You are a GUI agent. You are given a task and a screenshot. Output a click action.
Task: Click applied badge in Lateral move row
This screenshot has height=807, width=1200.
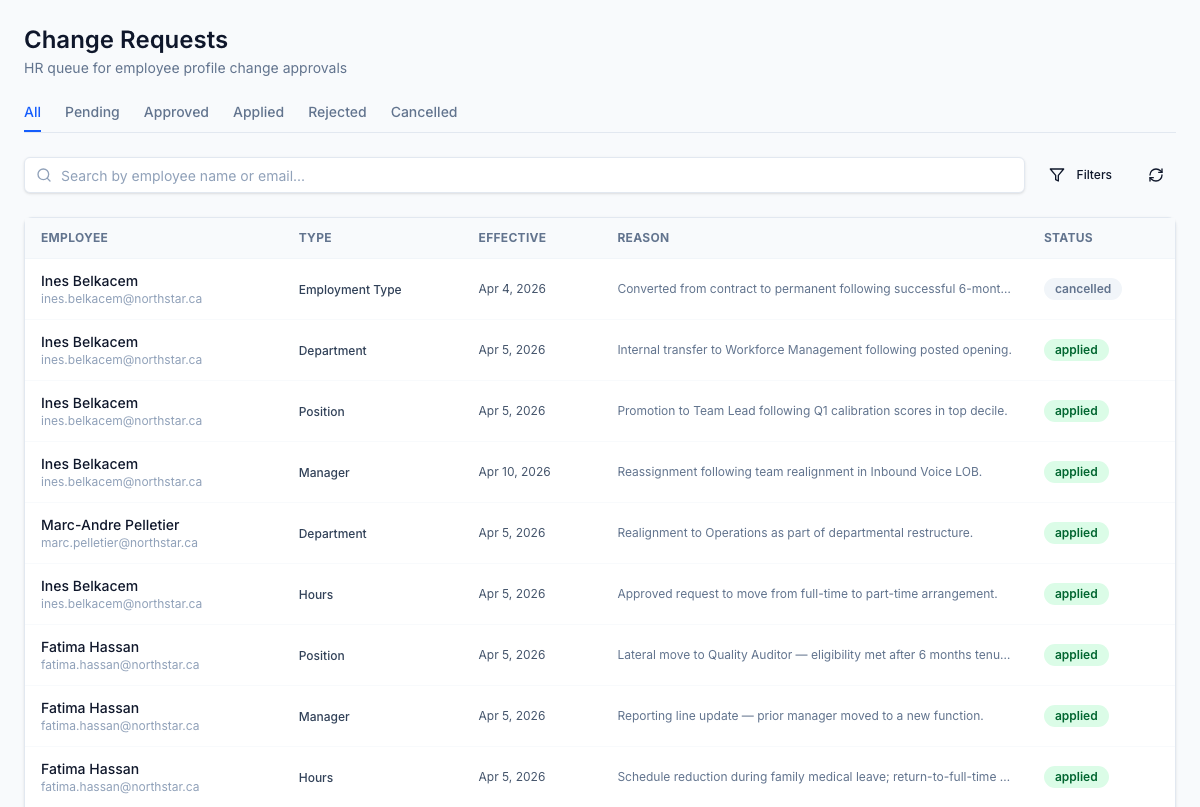[x=1076, y=655]
